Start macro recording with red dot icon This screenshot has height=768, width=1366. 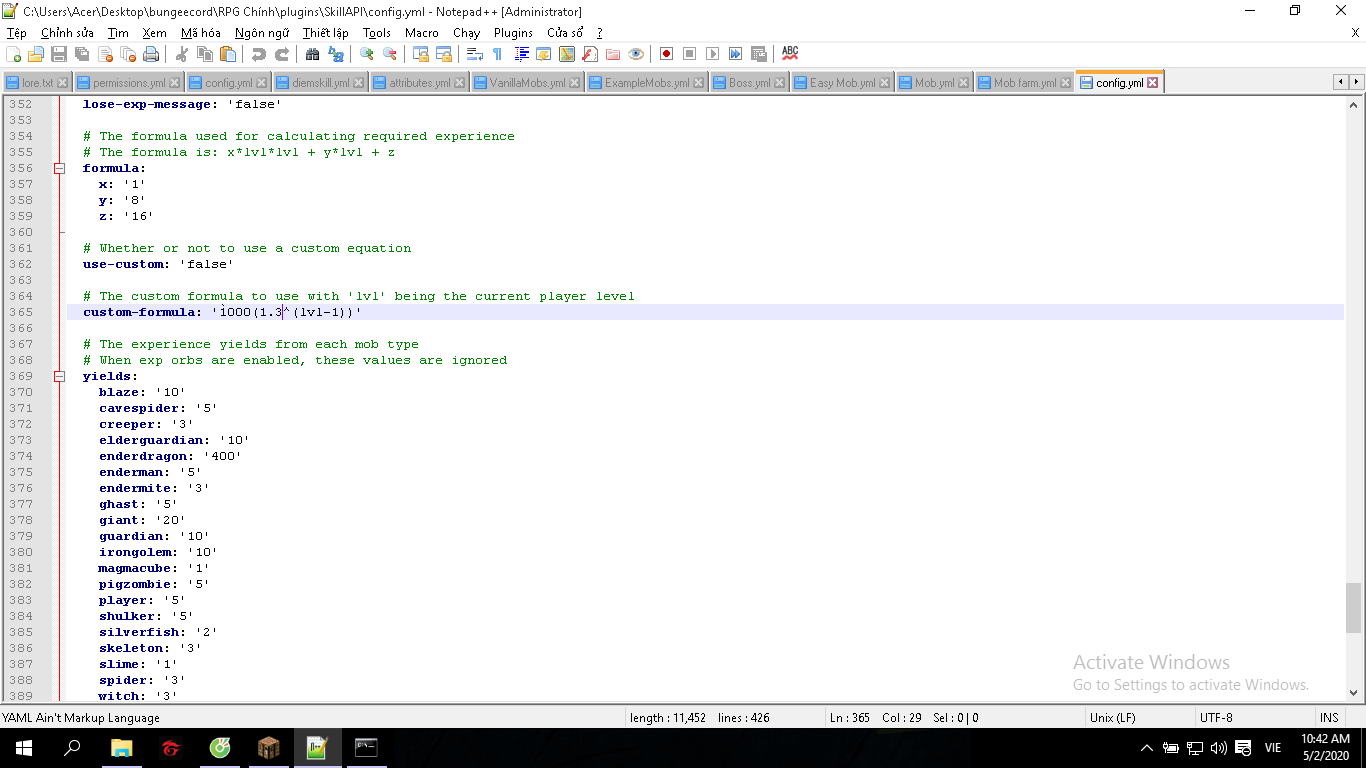(x=666, y=54)
